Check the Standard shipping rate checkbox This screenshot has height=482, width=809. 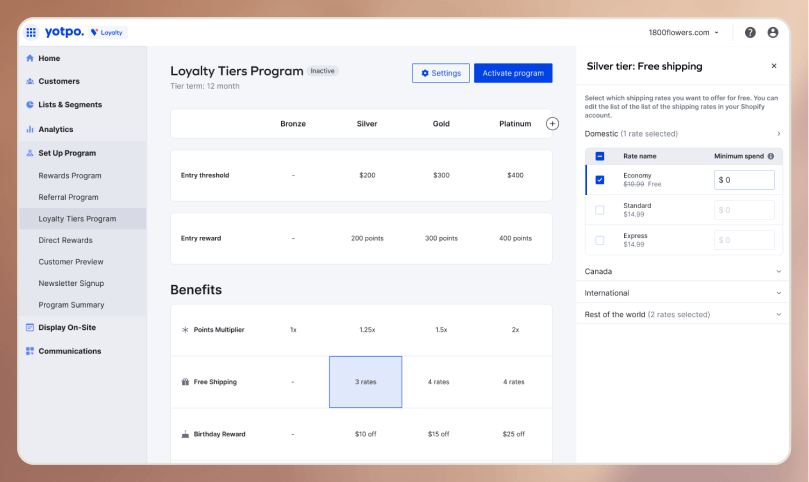point(600,210)
